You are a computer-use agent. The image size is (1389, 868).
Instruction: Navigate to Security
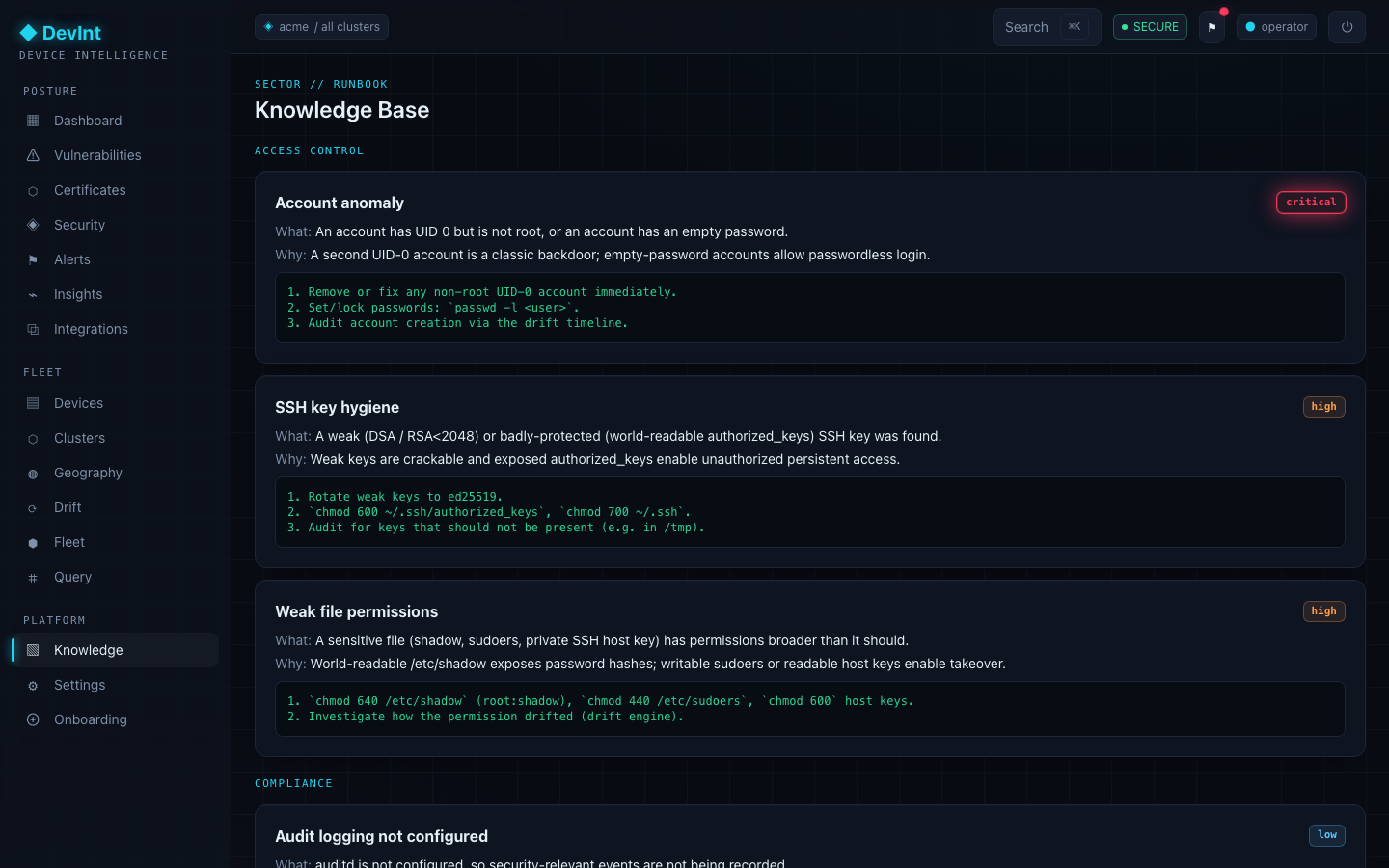pos(116,225)
